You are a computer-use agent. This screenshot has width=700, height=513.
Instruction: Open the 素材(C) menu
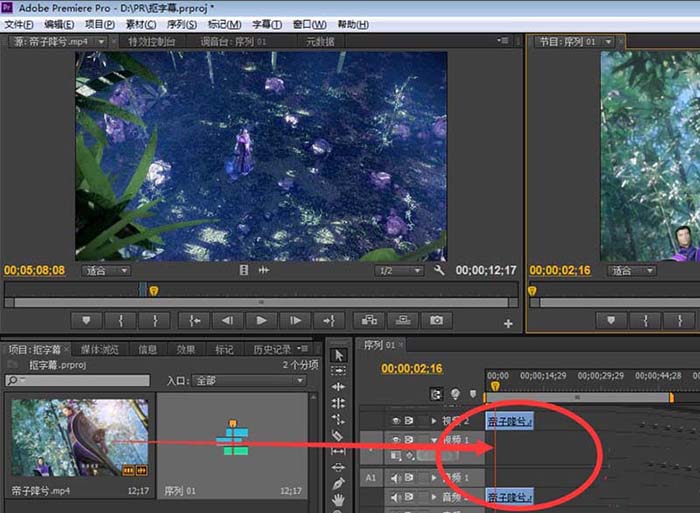click(141, 25)
